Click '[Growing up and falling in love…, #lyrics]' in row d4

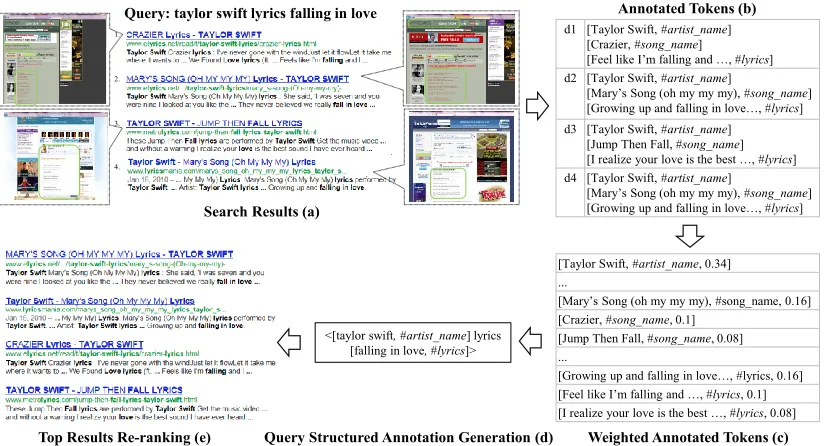[x=695, y=208]
